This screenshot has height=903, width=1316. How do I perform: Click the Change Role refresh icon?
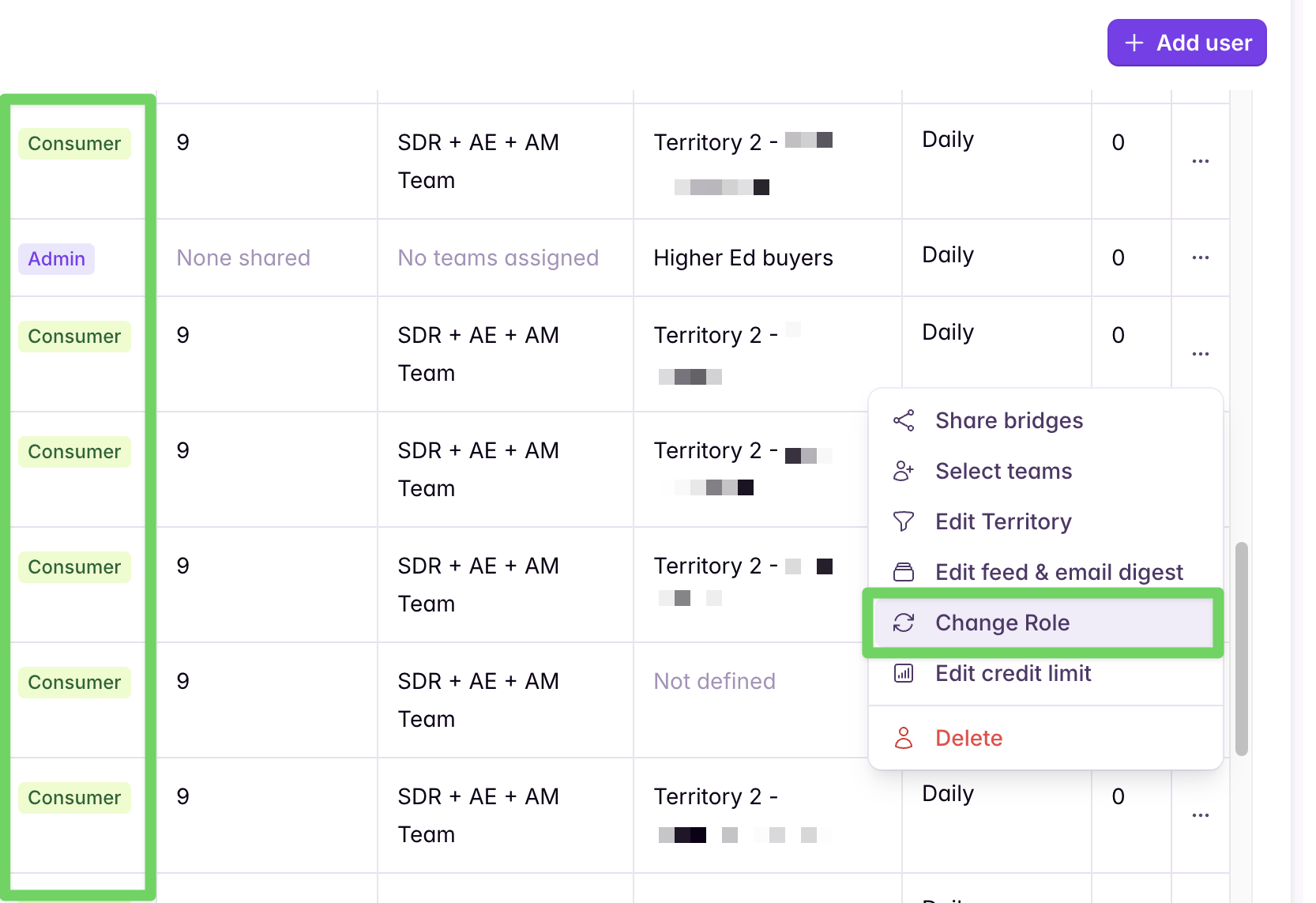904,623
